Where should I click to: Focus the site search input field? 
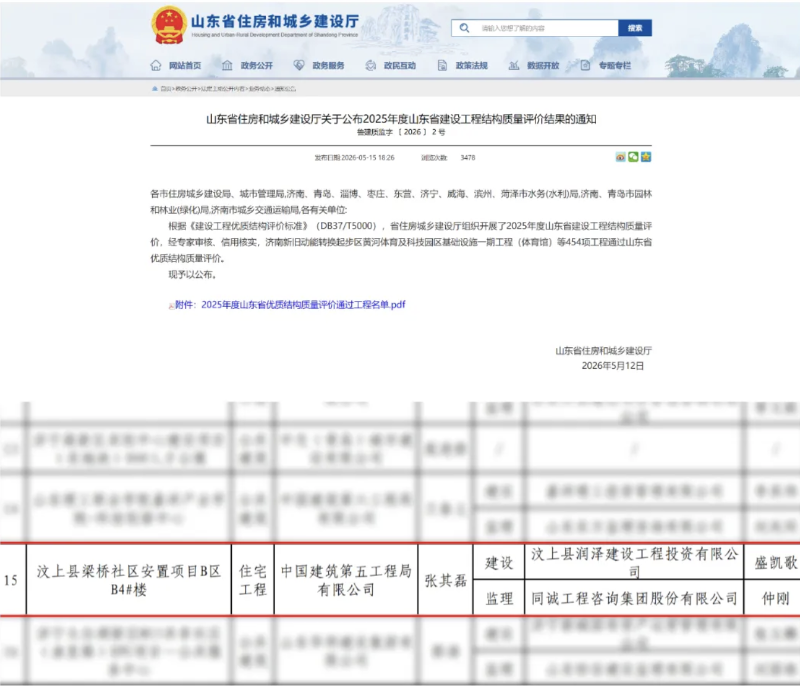click(535, 28)
